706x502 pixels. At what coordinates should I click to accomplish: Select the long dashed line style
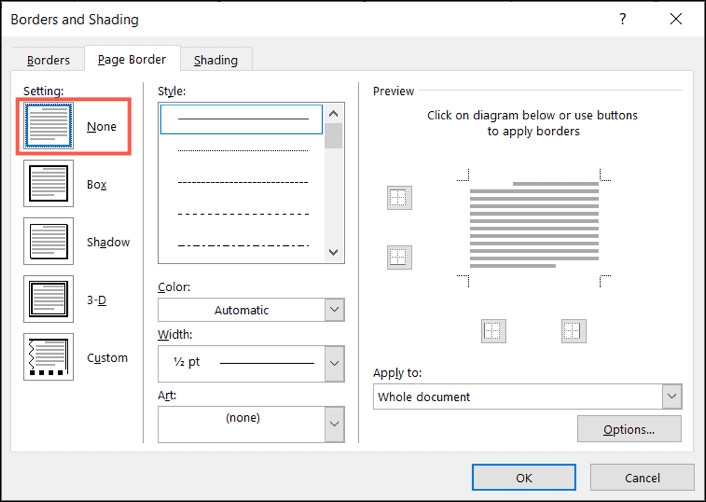pyautogui.click(x=241, y=214)
